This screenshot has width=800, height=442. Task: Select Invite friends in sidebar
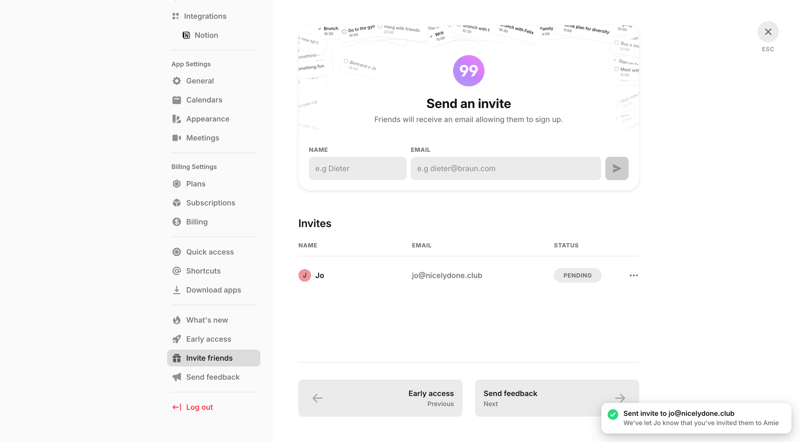point(214,358)
